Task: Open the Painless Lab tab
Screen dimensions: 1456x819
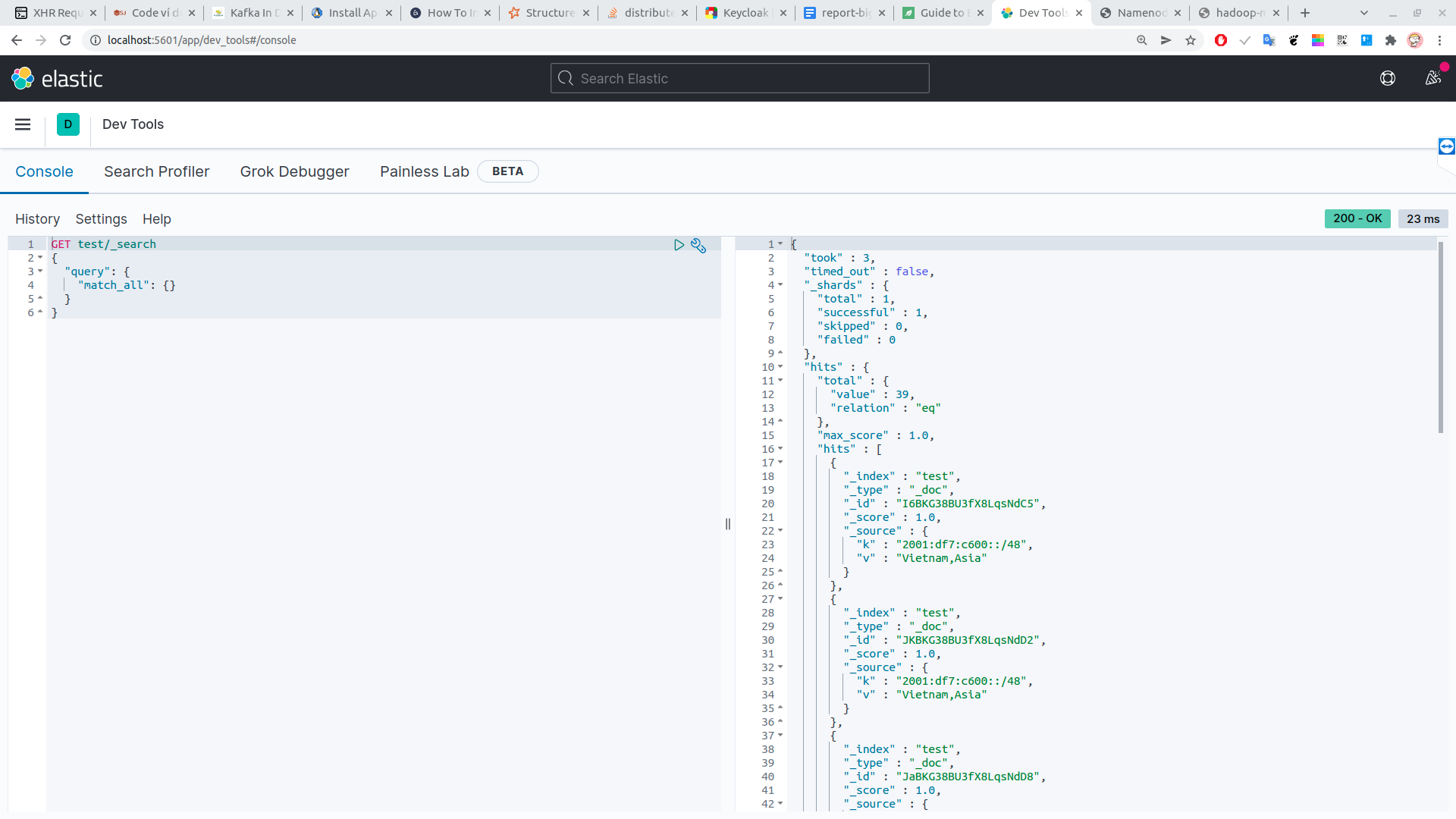Action: pyautogui.click(x=424, y=171)
